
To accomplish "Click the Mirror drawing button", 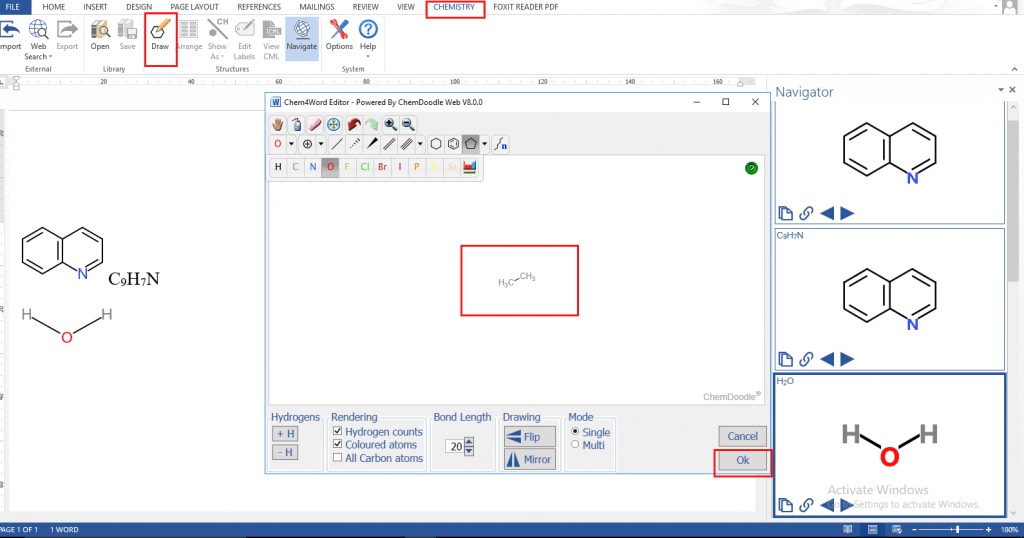I will click(x=530, y=460).
